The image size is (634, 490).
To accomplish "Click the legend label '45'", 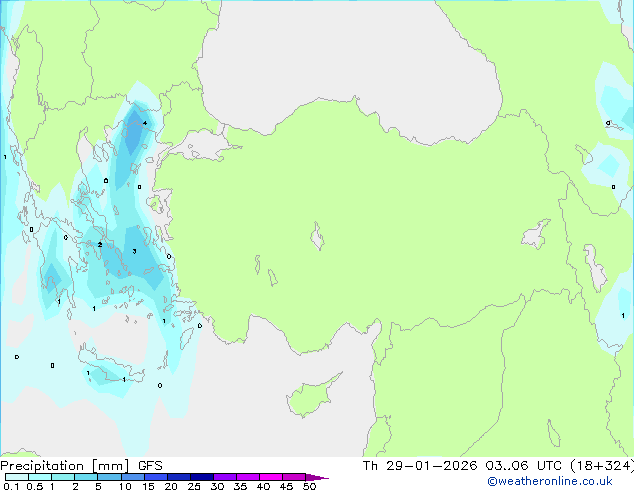I will (x=286, y=486).
